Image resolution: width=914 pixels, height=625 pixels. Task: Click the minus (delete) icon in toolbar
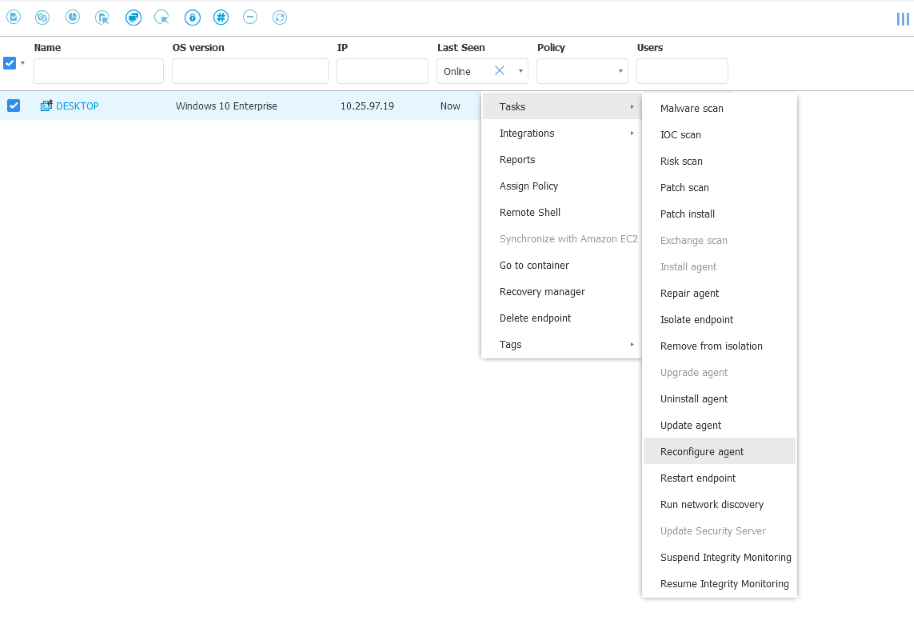tap(250, 17)
